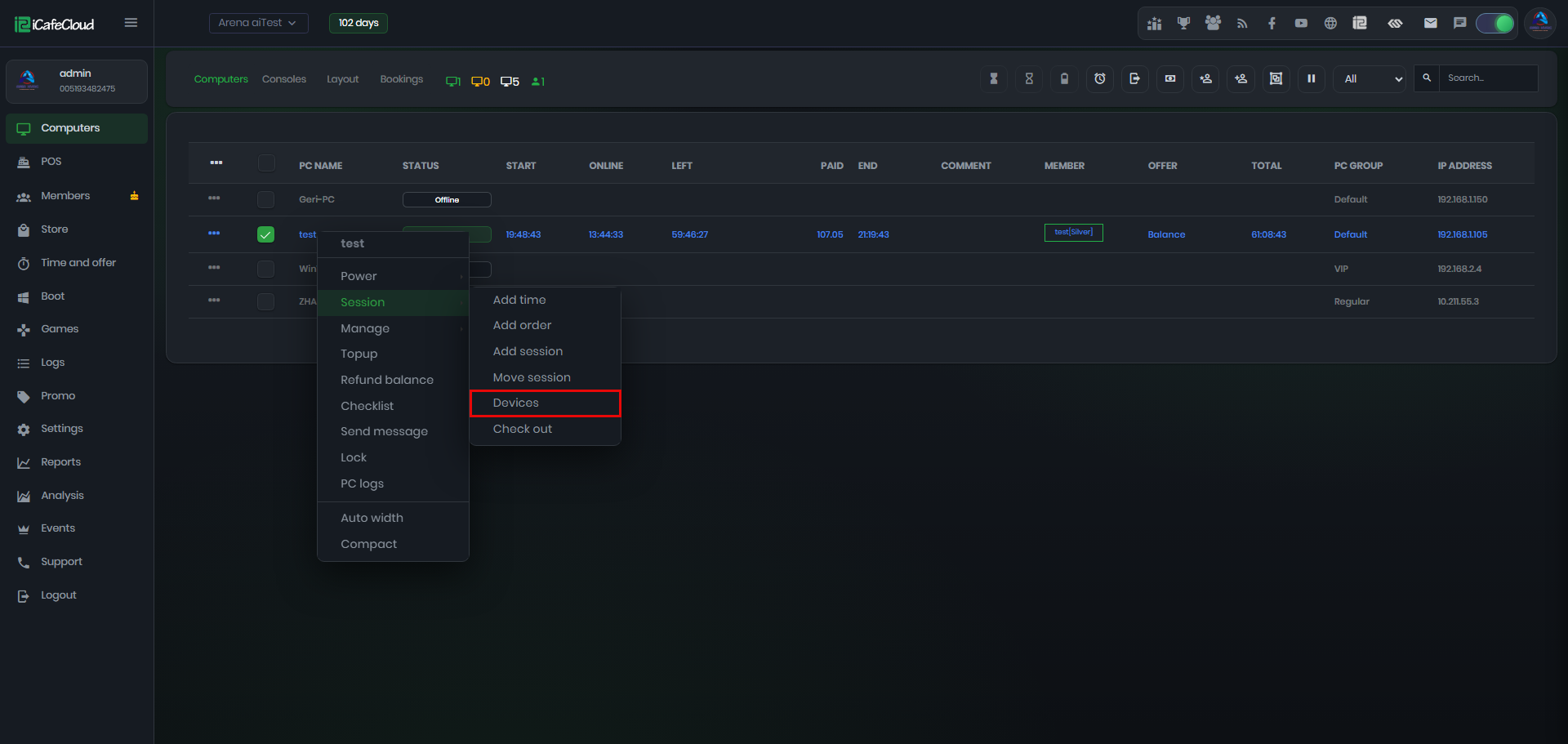The image size is (1568, 744).
Task: Check the checkbox in the VIP group row
Action: point(265,269)
